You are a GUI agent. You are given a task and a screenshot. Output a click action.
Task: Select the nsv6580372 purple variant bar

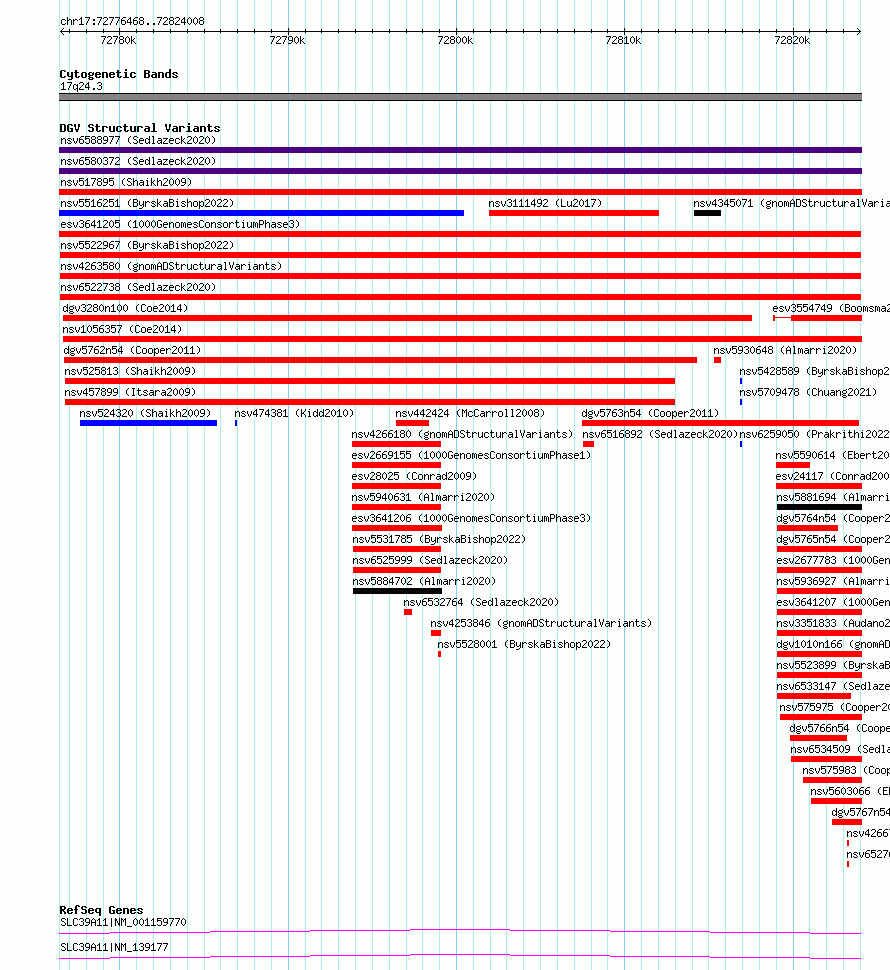(x=460, y=171)
